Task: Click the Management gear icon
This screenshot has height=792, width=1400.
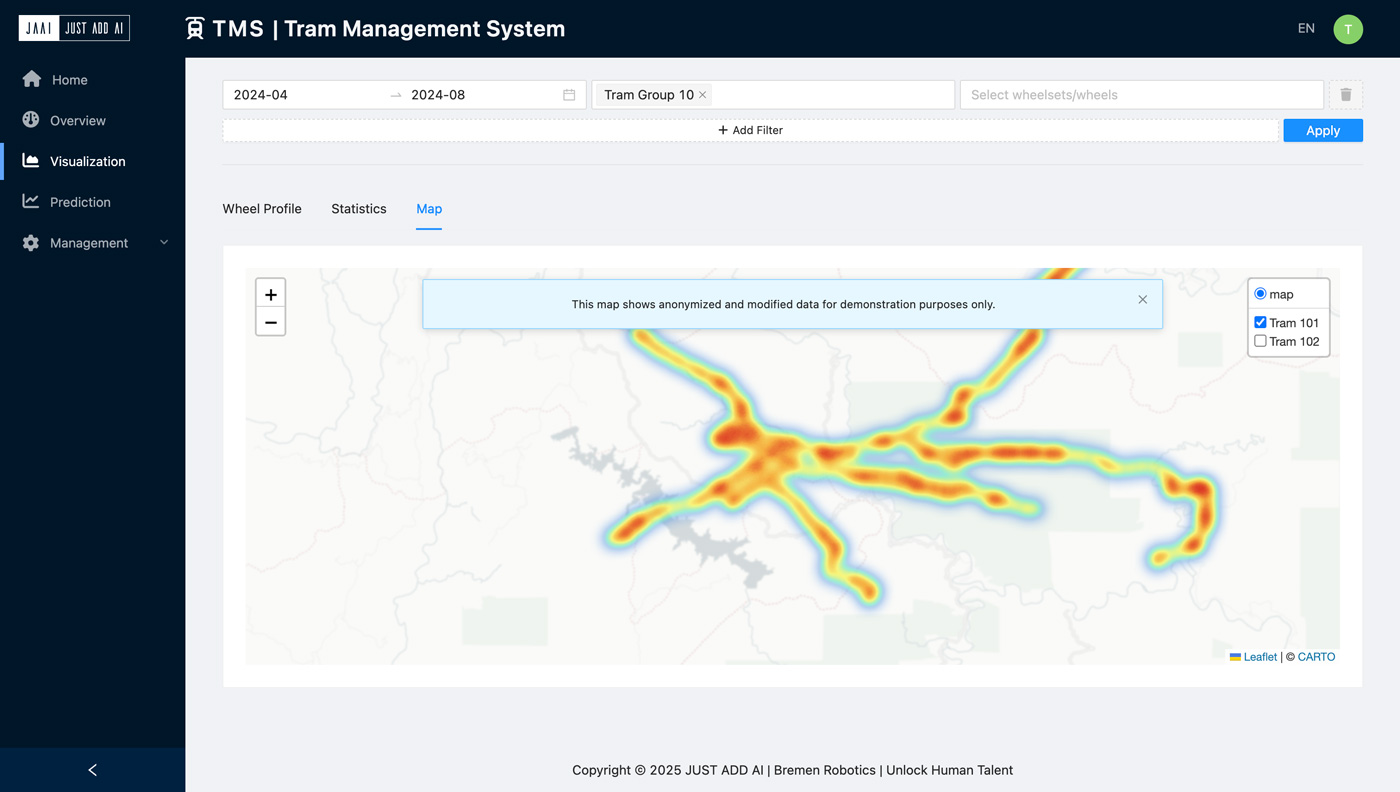Action: [x=31, y=243]
